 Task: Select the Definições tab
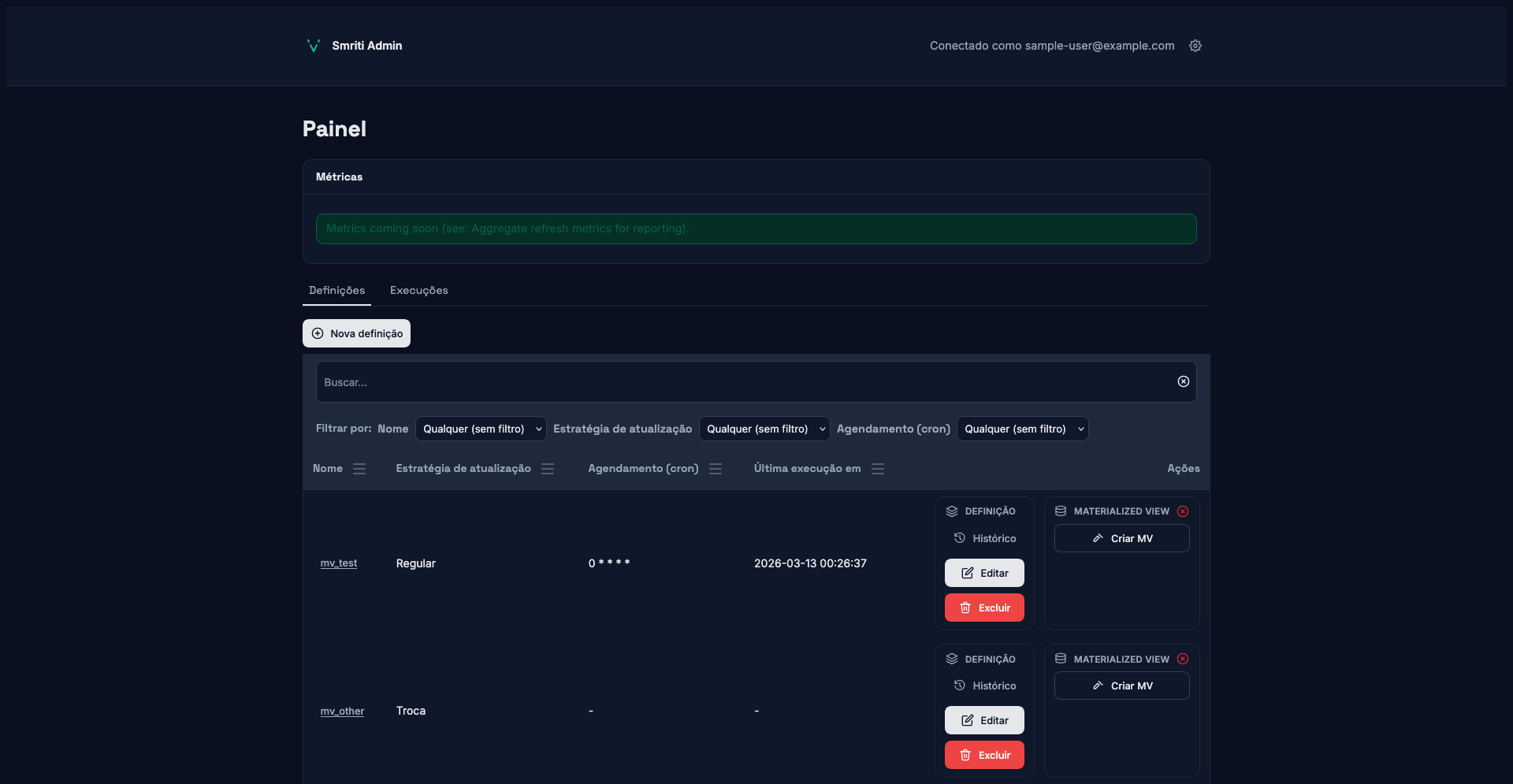click(336, 290)
